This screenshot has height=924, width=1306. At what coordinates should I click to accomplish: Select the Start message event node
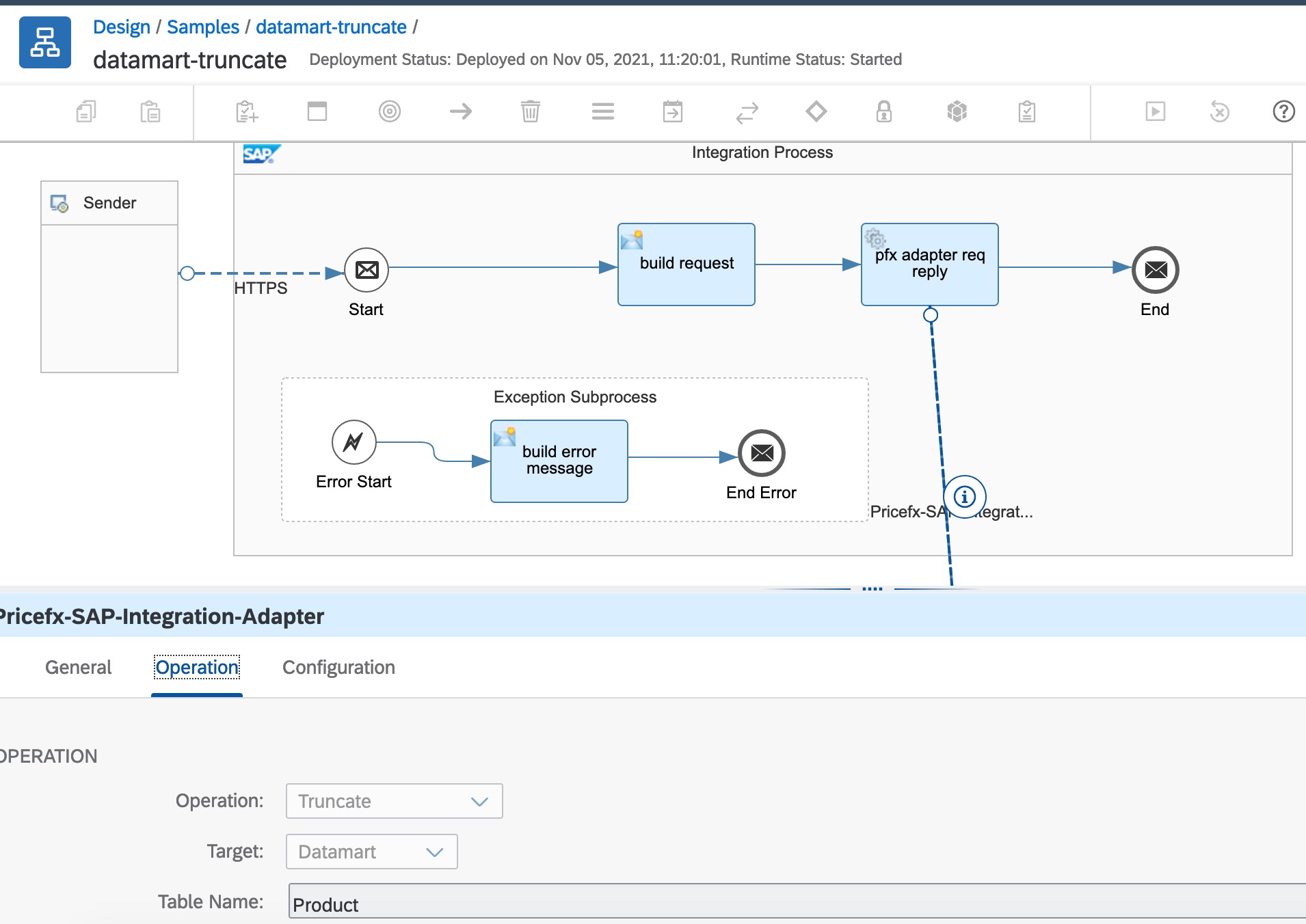click(x=367, y=270)
